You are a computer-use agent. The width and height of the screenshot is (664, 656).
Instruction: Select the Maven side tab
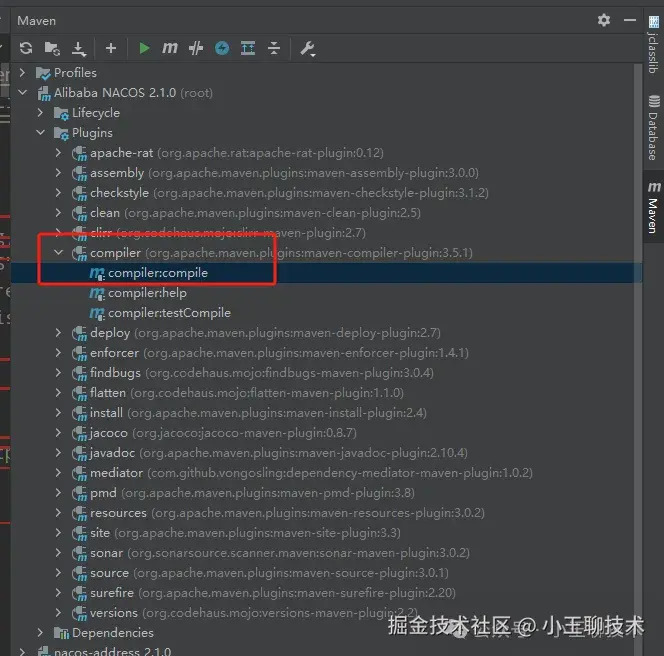tap(653, 207)
